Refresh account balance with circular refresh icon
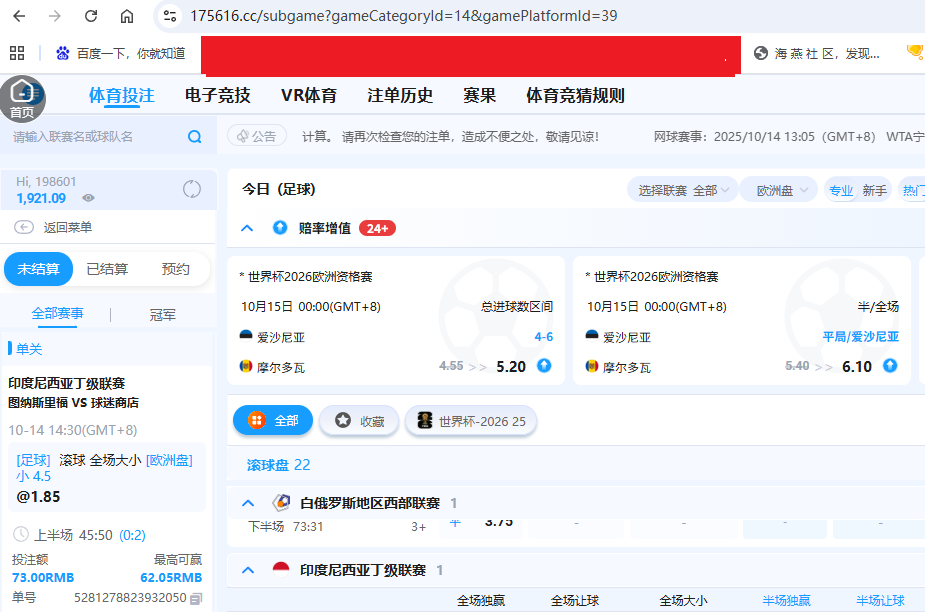Image resolution: width=925 pixels, height=612 pixels. click(191, 188)
